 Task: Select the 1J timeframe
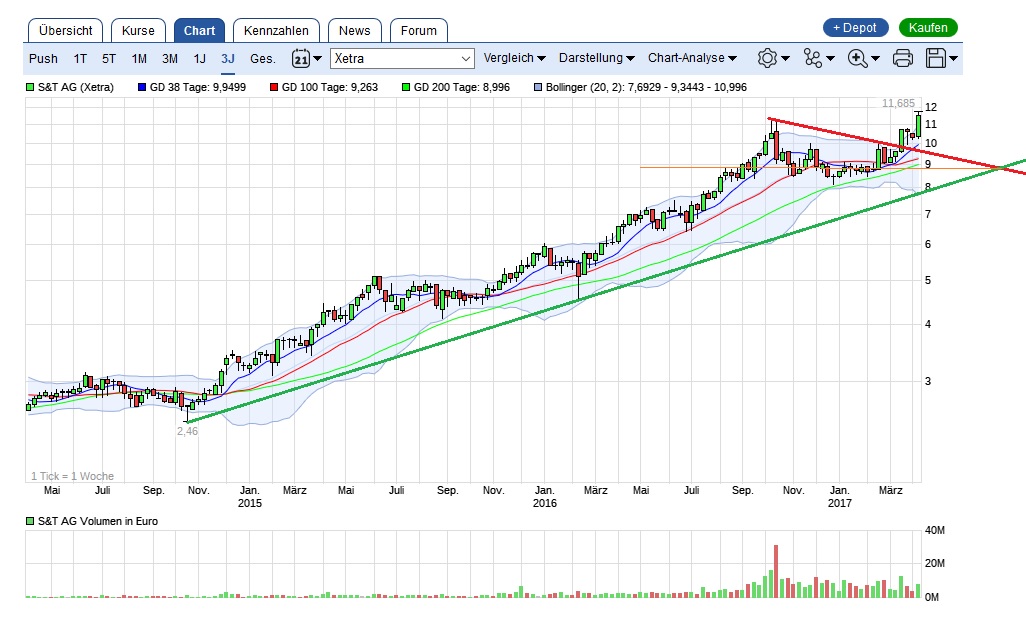coord(200,59)
